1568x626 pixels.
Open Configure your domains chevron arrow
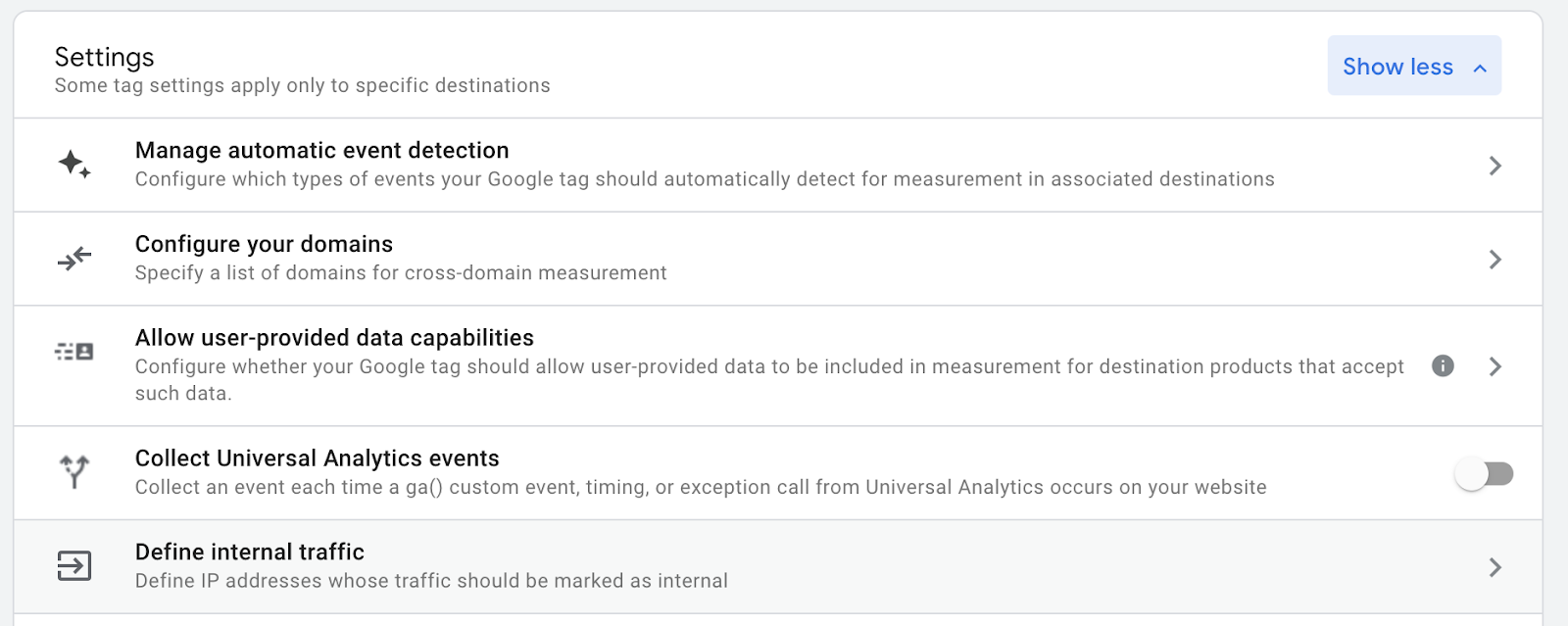click(x=1494, y=260)
